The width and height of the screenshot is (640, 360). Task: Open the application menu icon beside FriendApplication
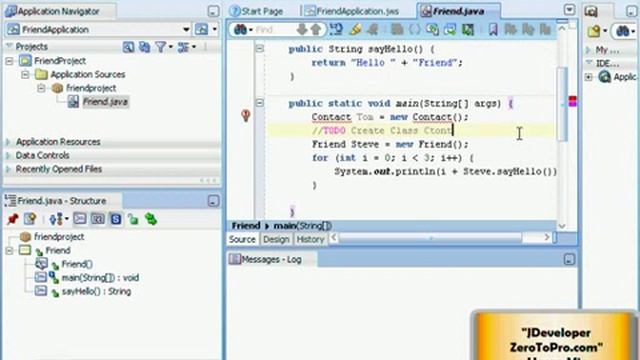click(x=202, y=29)
